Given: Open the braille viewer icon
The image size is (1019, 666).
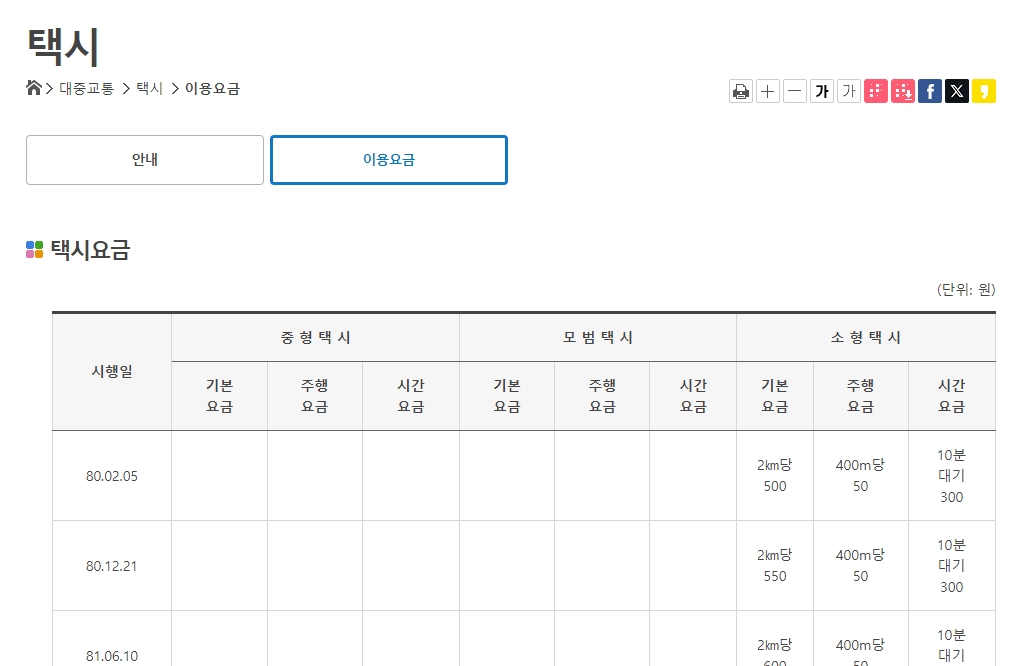Looking at the screenshot, I should click(x=875, y=90).
